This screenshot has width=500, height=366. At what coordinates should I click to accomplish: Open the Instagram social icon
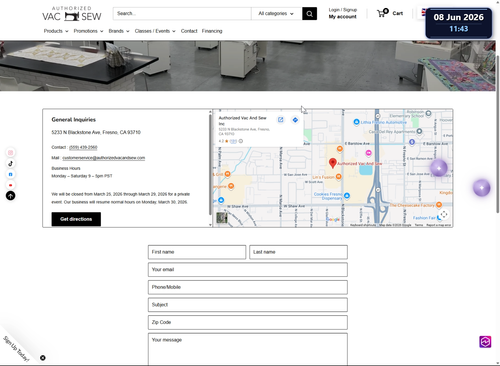coord(10,153)
